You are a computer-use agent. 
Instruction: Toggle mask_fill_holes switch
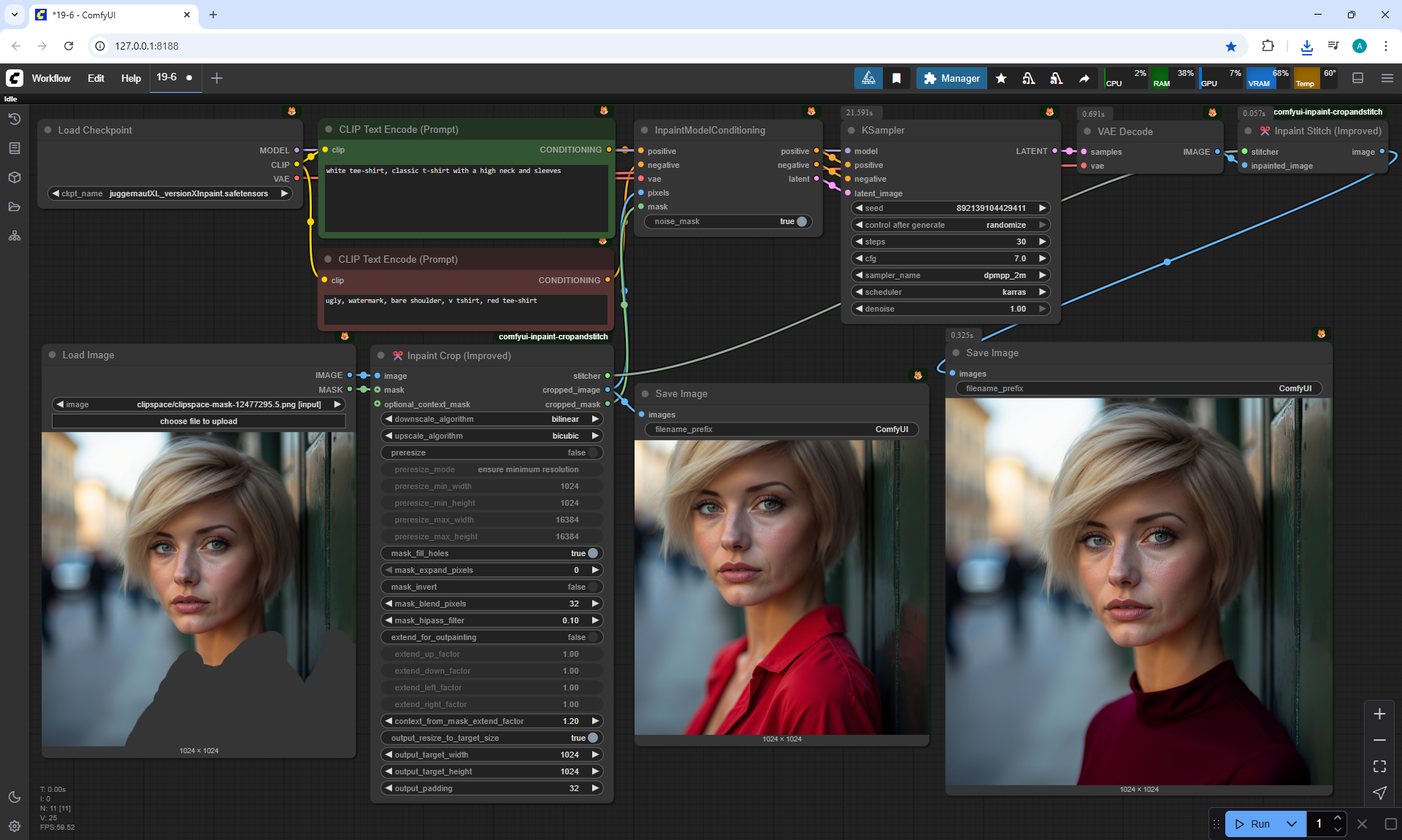click(592, 553)
